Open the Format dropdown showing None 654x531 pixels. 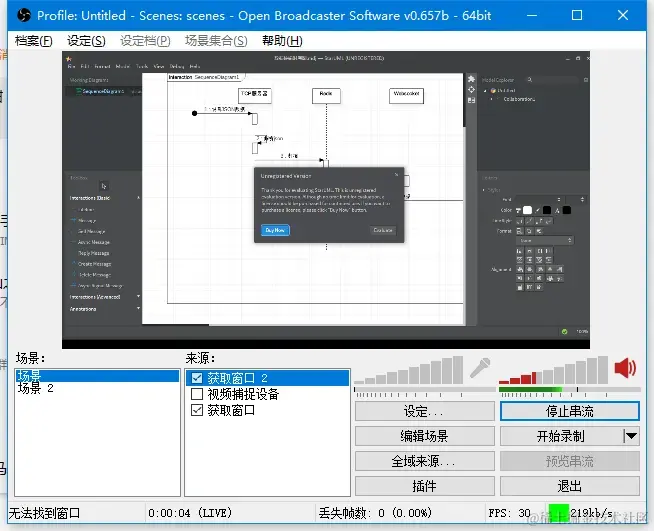(545, 241)
